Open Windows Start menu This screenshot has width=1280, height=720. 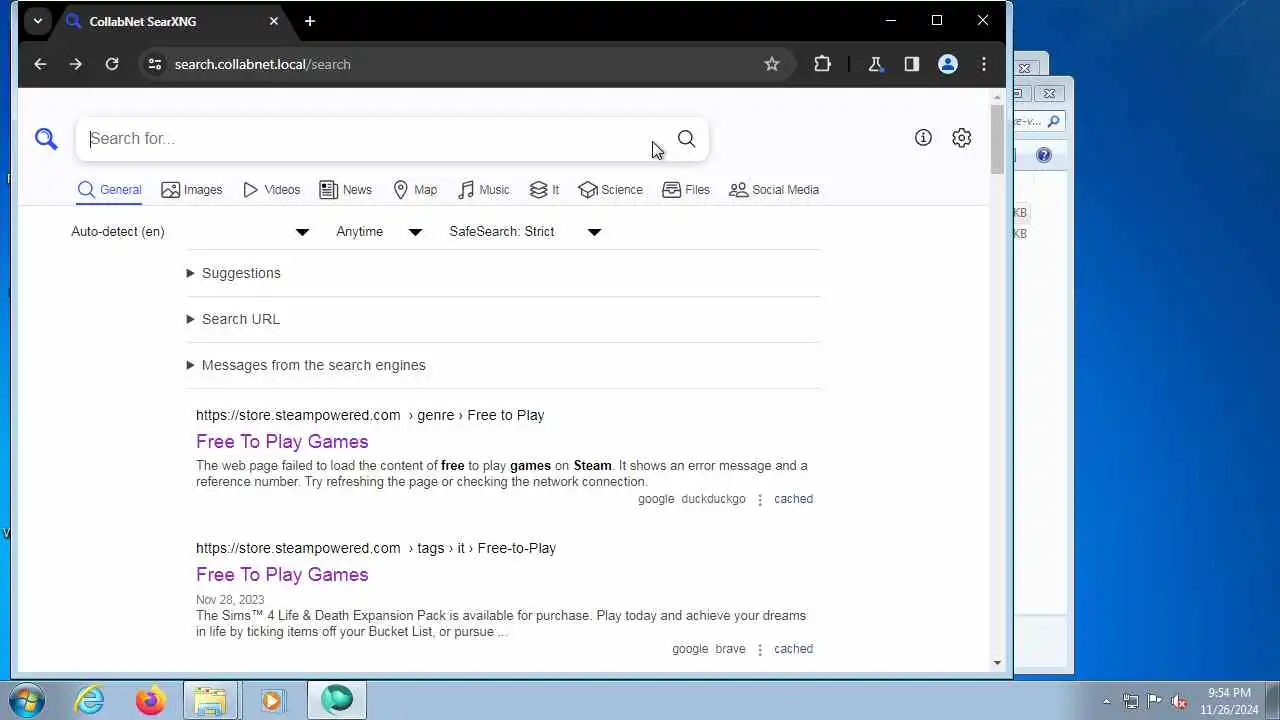(26, 700)
